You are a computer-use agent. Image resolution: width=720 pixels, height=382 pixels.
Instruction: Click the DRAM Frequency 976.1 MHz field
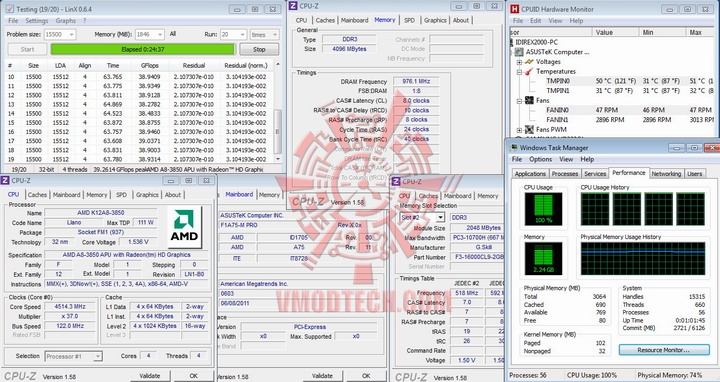click(x=417, y=81)
